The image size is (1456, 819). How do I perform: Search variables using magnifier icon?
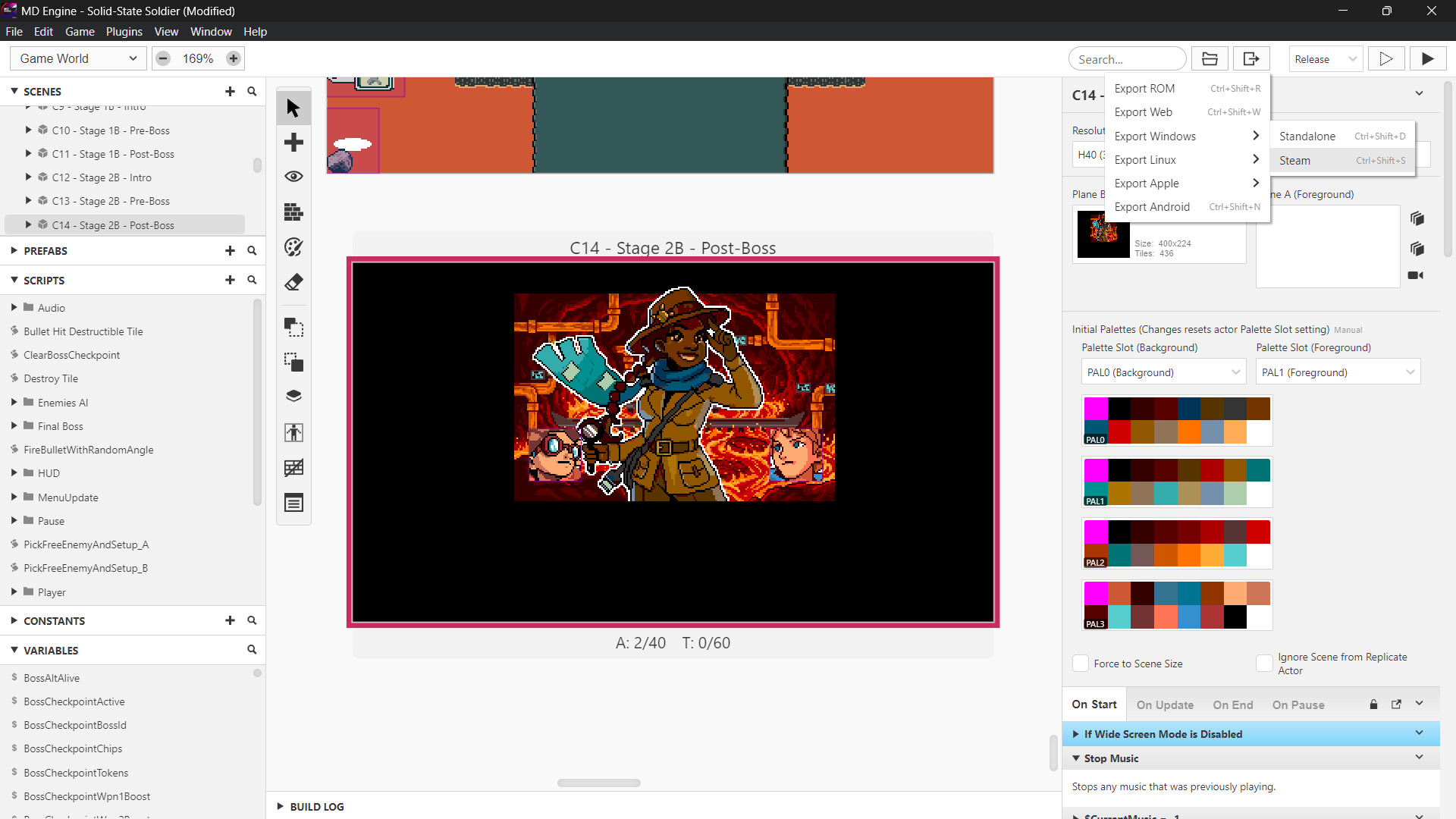(252, 650)
